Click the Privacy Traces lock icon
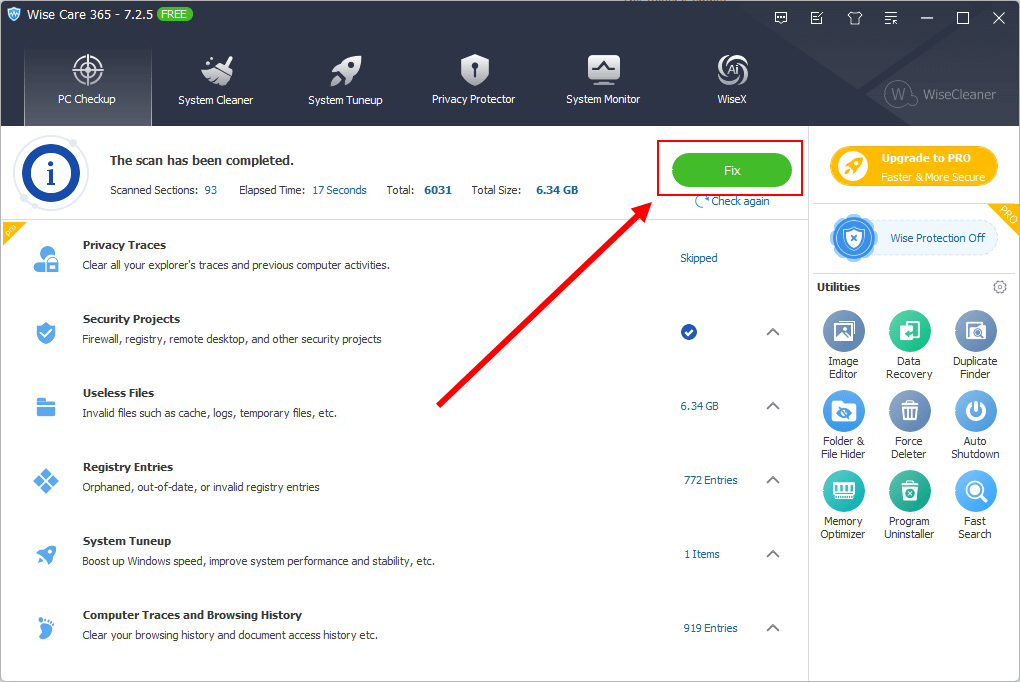1020x682 pixels. [x=46, y=258]
